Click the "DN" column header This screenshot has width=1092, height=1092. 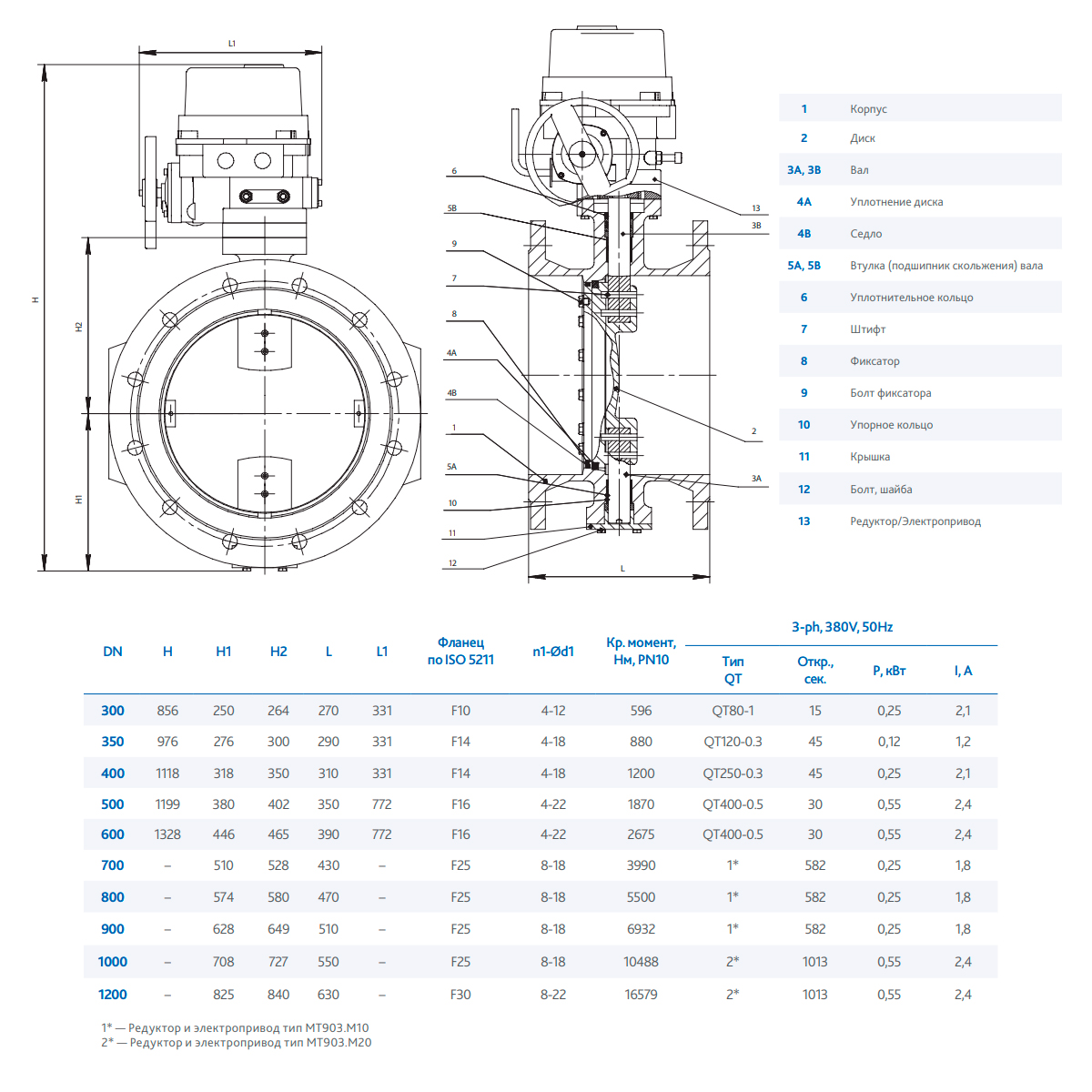(113, 652)
